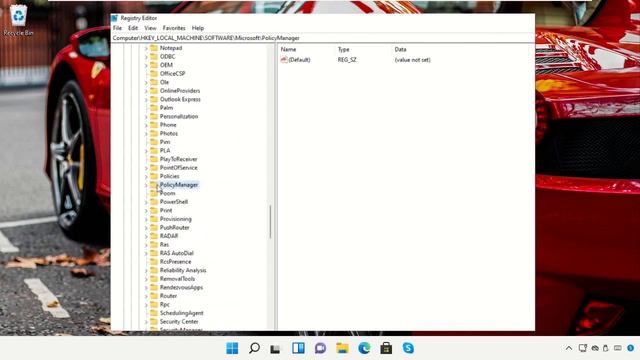Expand the Print key chevron
Viewport: 640px width, 360px height.
[146, 211]
